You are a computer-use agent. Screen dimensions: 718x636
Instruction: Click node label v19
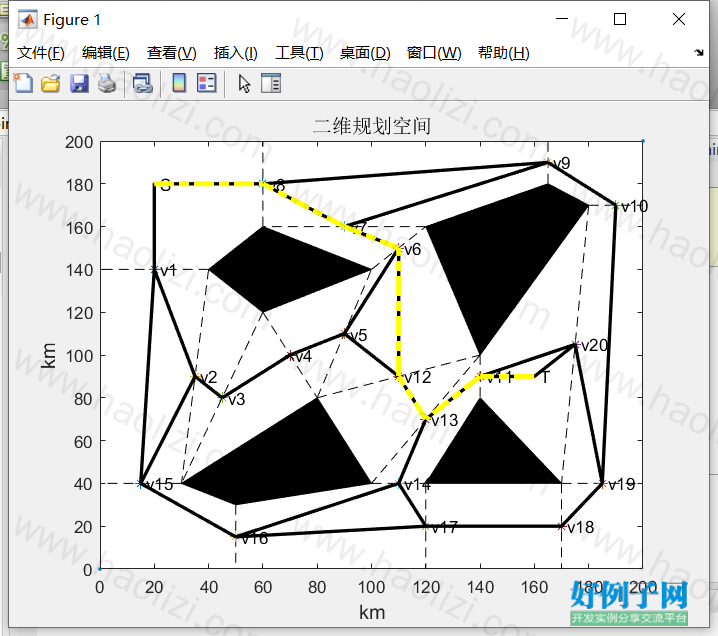pos(621,484)
